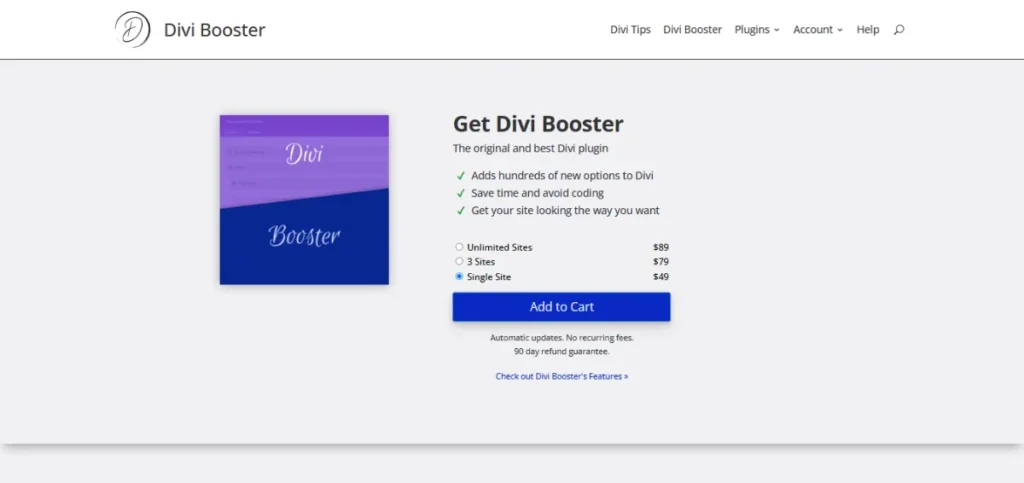Click the Divi Booster product image
The height and width of the screenshot is (483, 1024).
click(304, 200)
